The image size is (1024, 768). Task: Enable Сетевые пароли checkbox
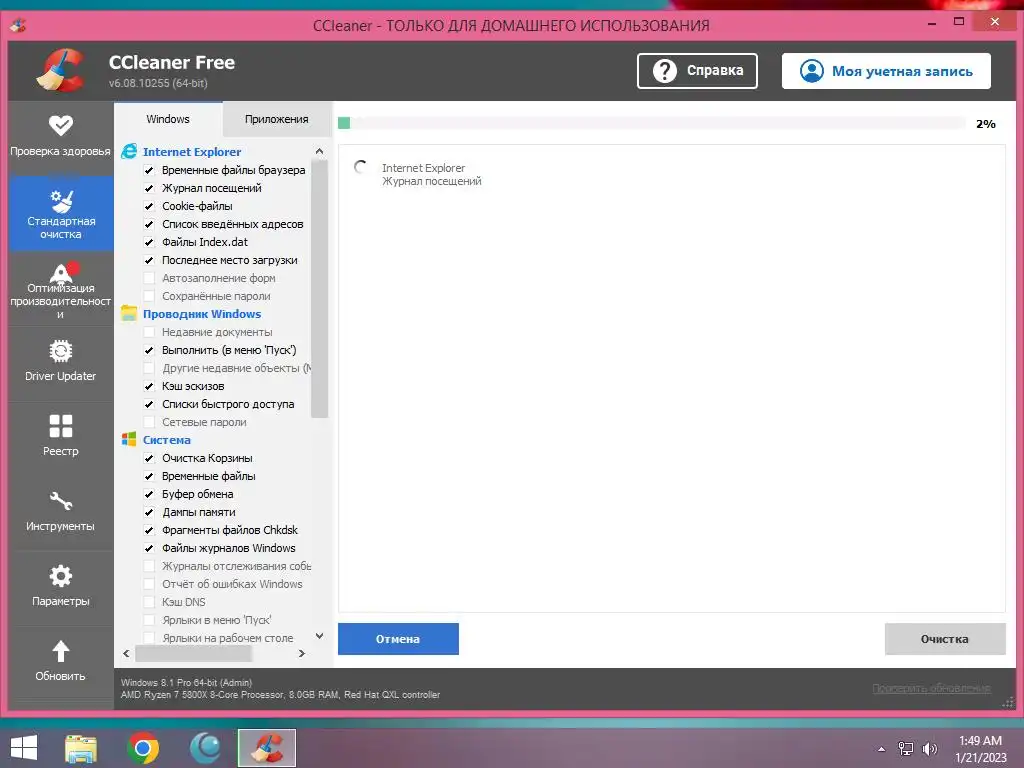click(149, 422)
